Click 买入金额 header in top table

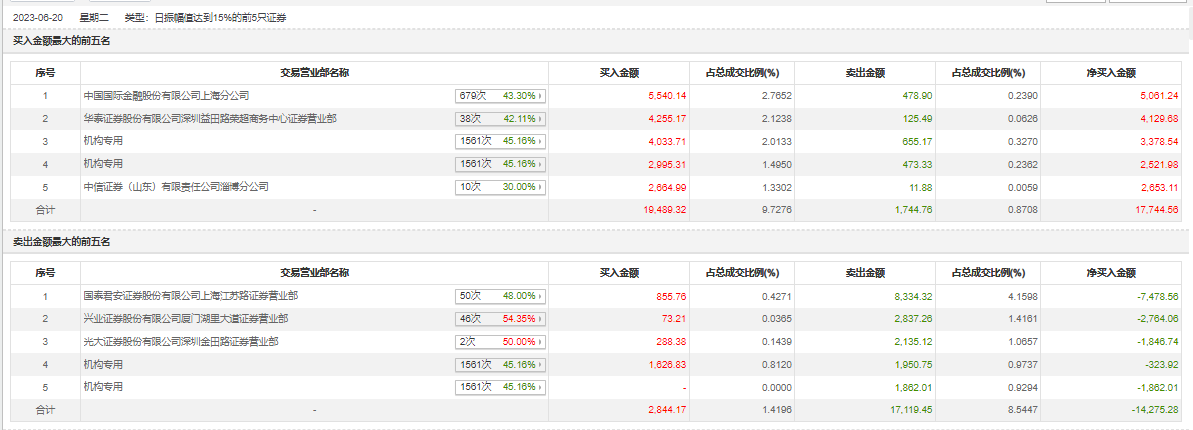[x=619, y=72]
